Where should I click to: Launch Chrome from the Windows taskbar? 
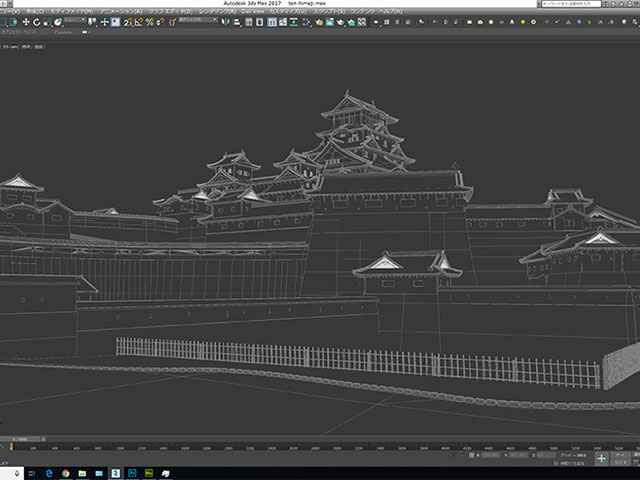pyautogui.click(x=66, y=471)
